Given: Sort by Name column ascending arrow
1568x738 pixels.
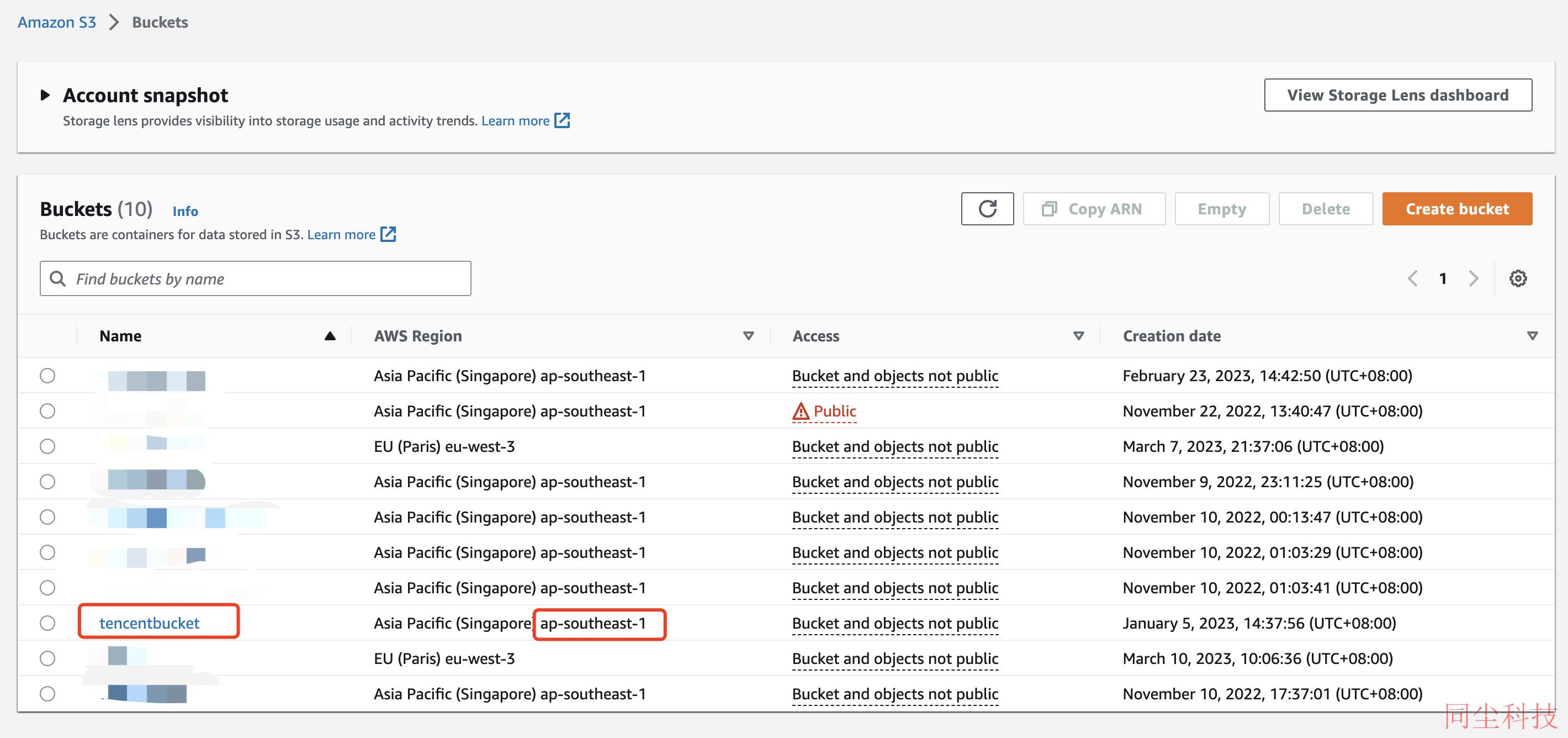Looking at the screenshot, I should (330, 336).
